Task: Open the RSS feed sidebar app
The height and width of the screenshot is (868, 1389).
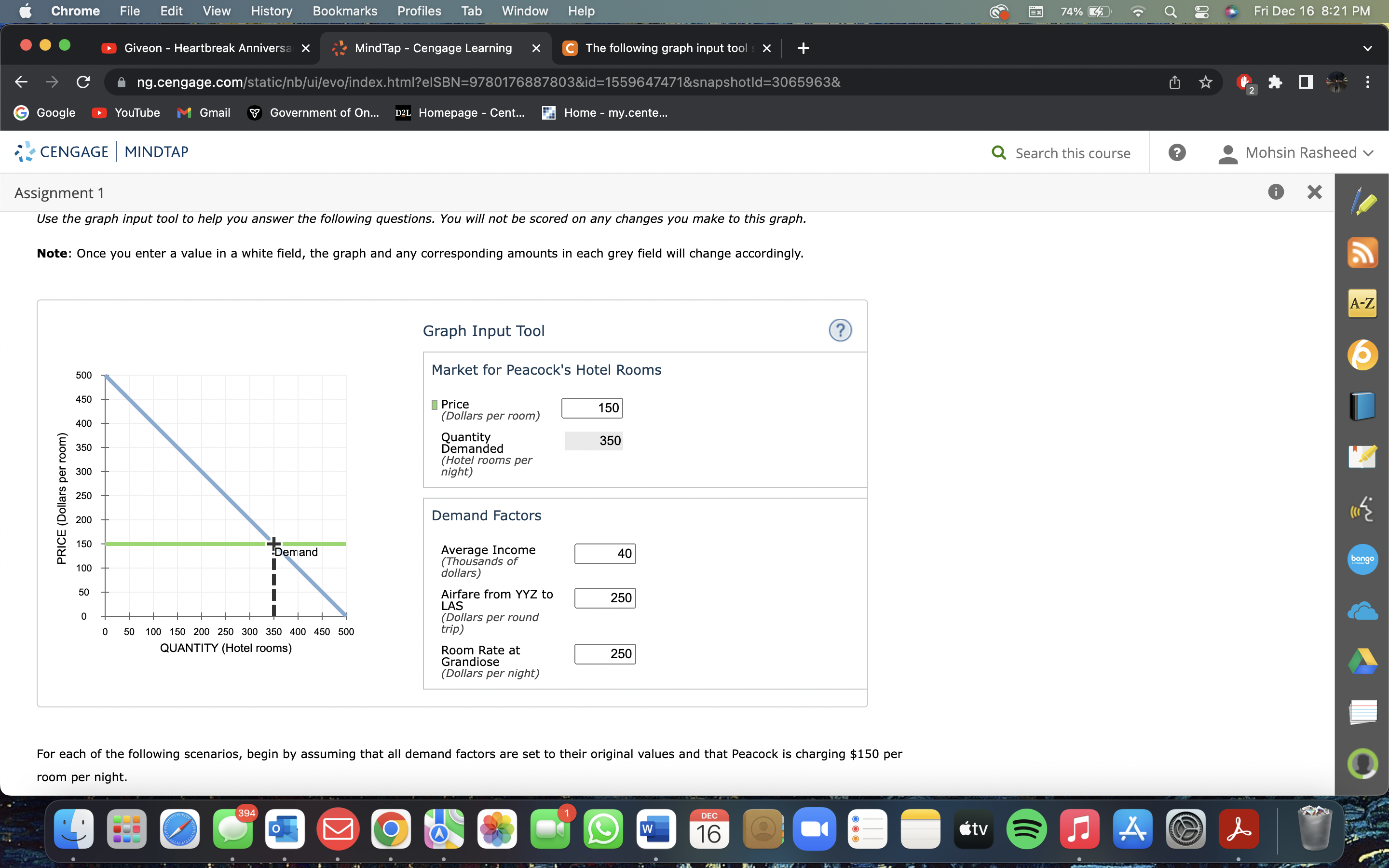Action: [x=1362, y=253]
